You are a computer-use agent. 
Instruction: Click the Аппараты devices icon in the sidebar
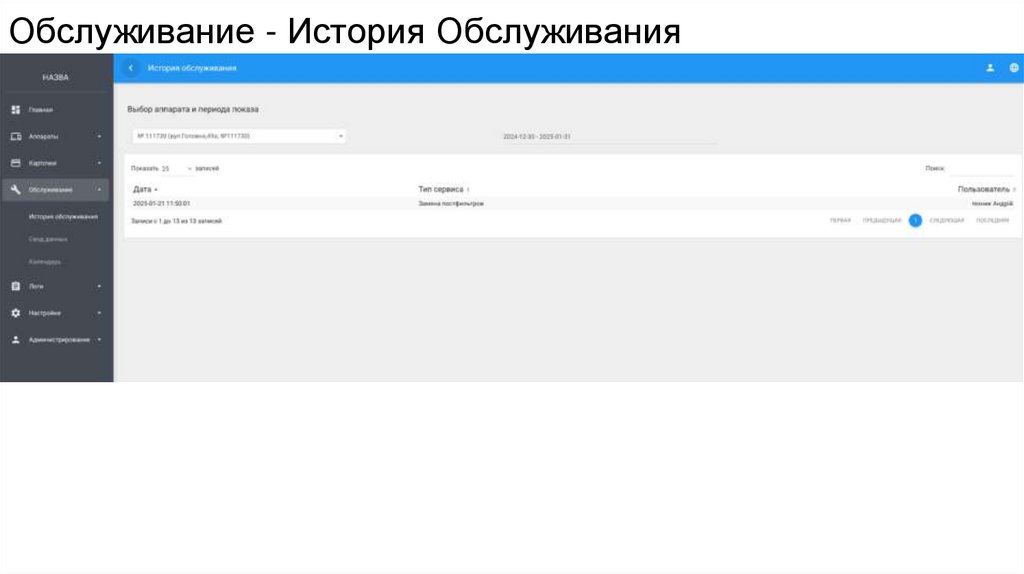coord(16,136)
